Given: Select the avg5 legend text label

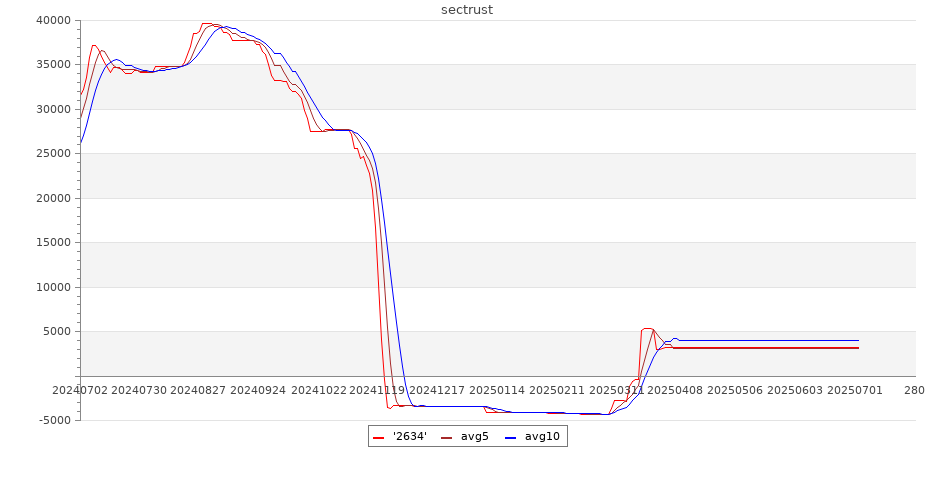Looking at the screenshot, I should [x=475, y=436].
